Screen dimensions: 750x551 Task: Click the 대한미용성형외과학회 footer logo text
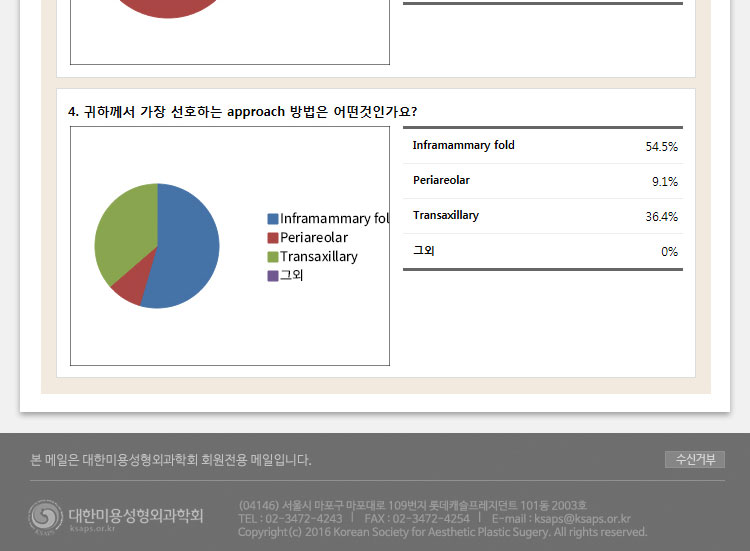point(135,516)
